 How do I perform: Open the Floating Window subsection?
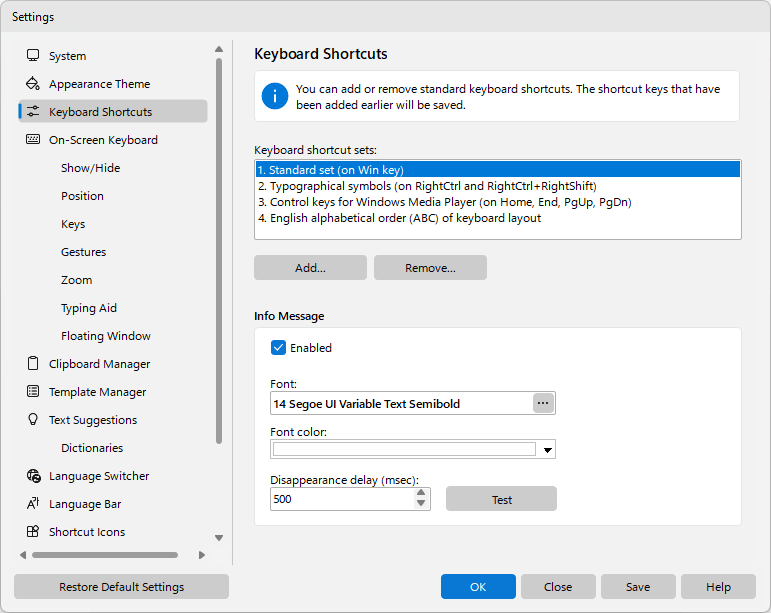pos(106,336)
